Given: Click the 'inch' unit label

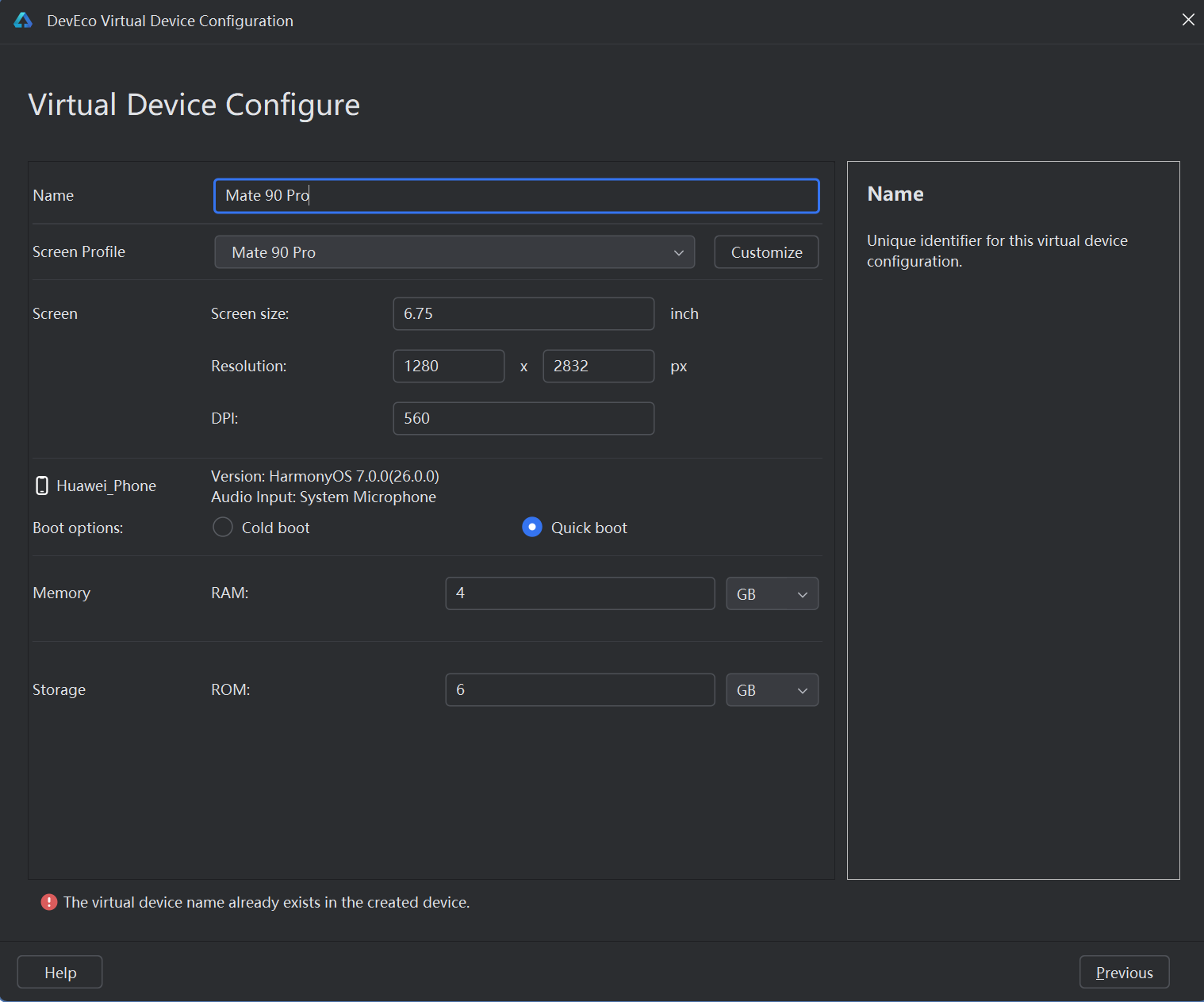Looking at the screenshot, I should point(684,314).
